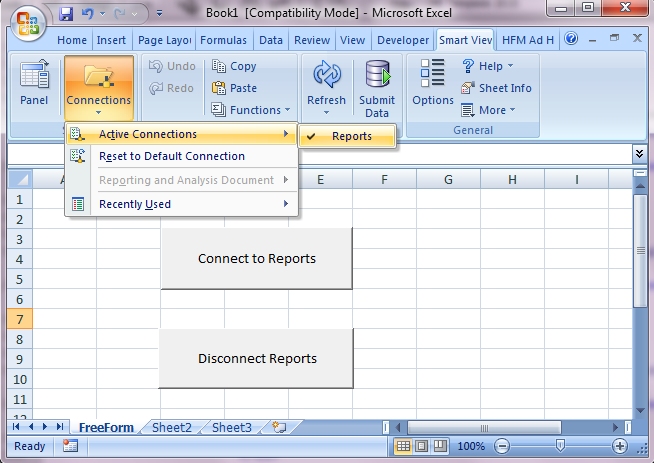Viewport: 654px width, 463px height.
Task: Select column H header
Action: 512,179
